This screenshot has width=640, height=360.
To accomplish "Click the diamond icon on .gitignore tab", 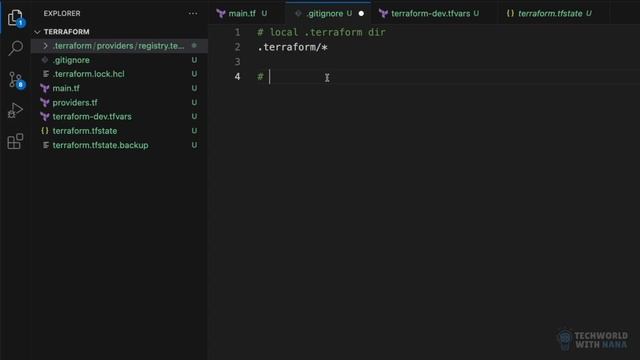I will click(x=298, y=13).
